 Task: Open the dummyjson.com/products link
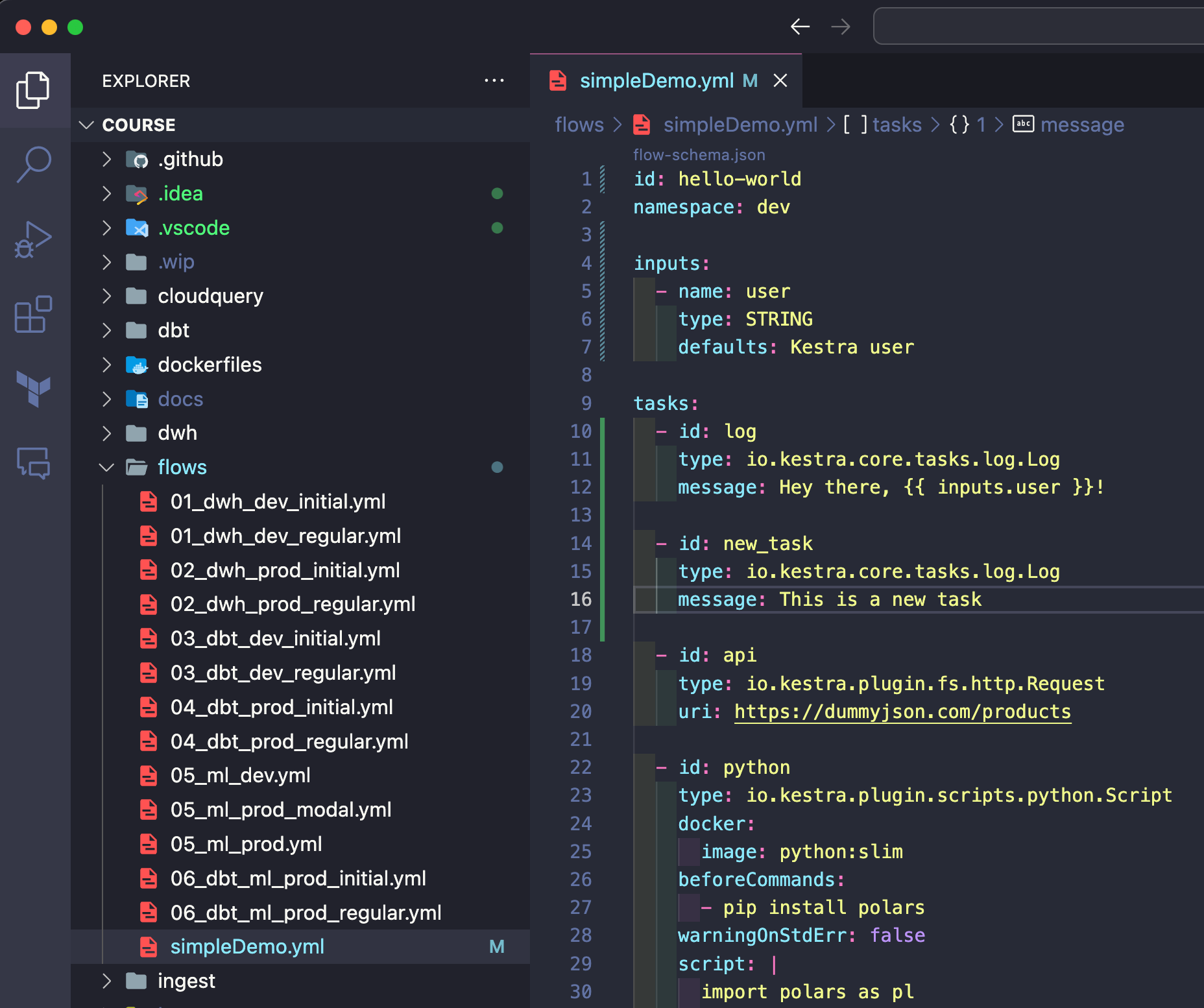(x=902, y=711)
